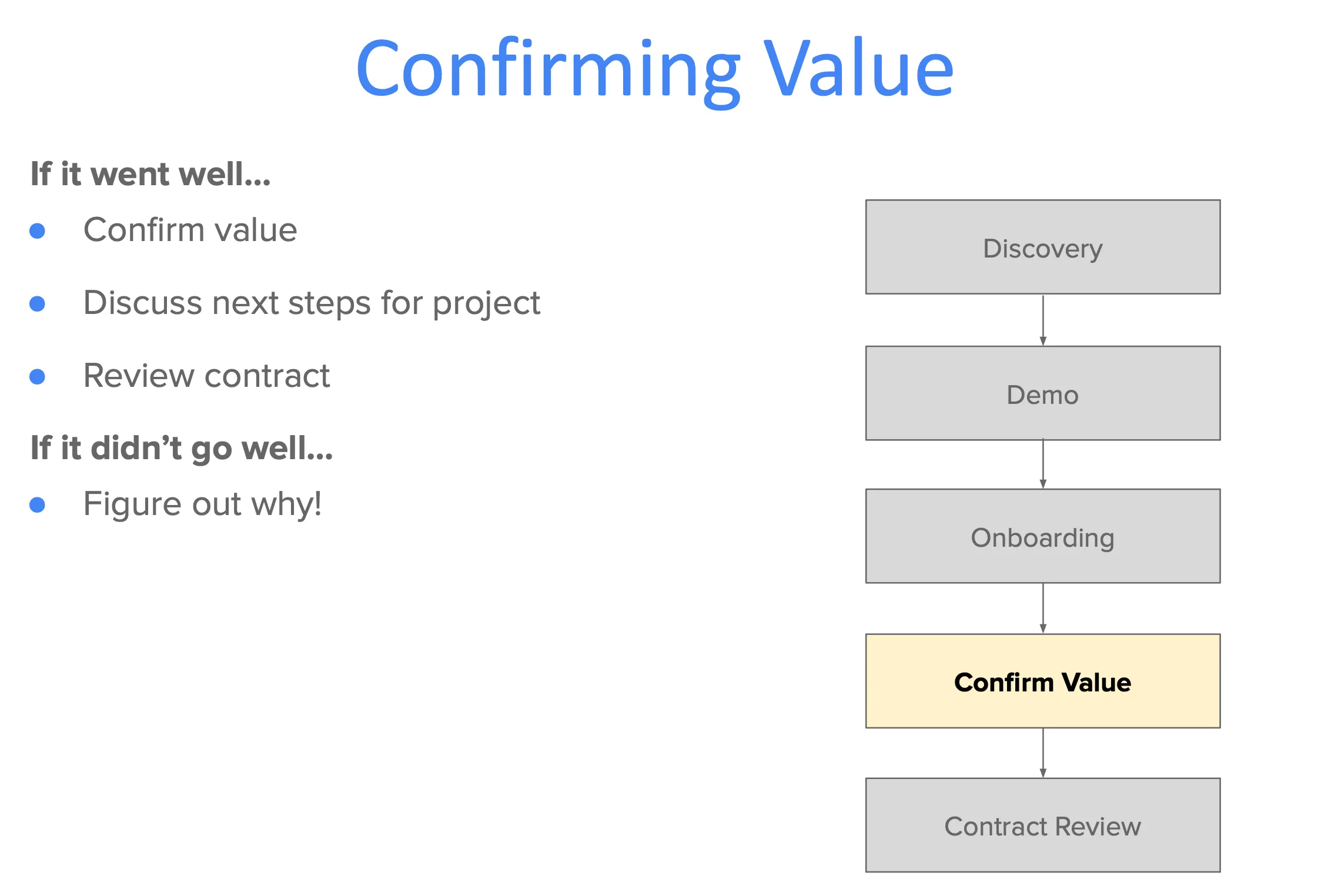This screenshot has height=896, width=1318.
Task: Click the "Confirming Value" slide title
Action: click(654, 69)
